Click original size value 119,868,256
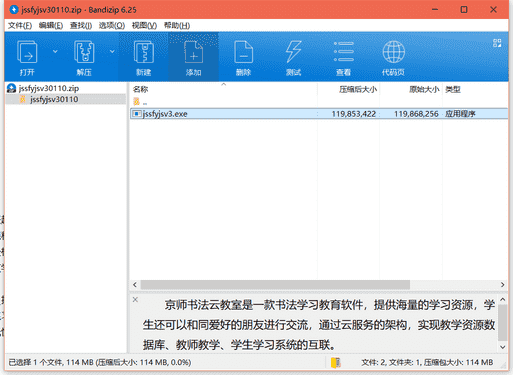Viewport: 513px width, 375px height. pyautogui.click(x=416, y=114)
